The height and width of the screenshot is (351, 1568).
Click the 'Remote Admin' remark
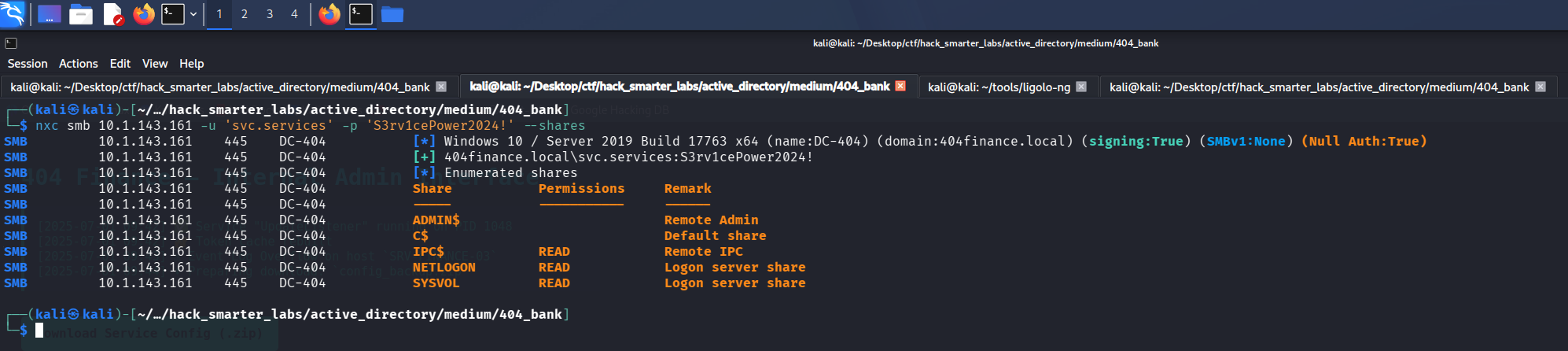(712, 220)
